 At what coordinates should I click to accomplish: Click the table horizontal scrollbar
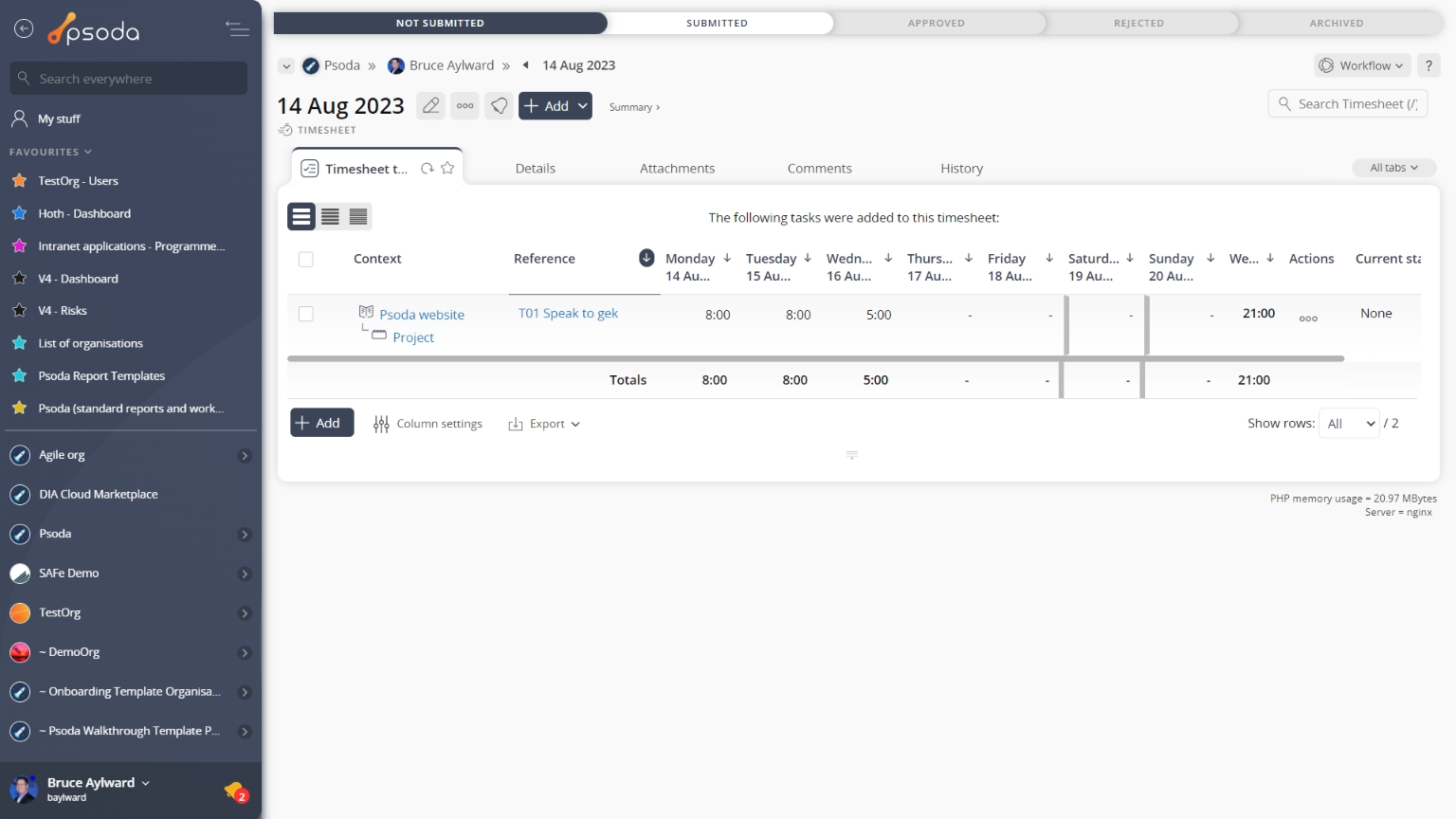click(815, 358)
